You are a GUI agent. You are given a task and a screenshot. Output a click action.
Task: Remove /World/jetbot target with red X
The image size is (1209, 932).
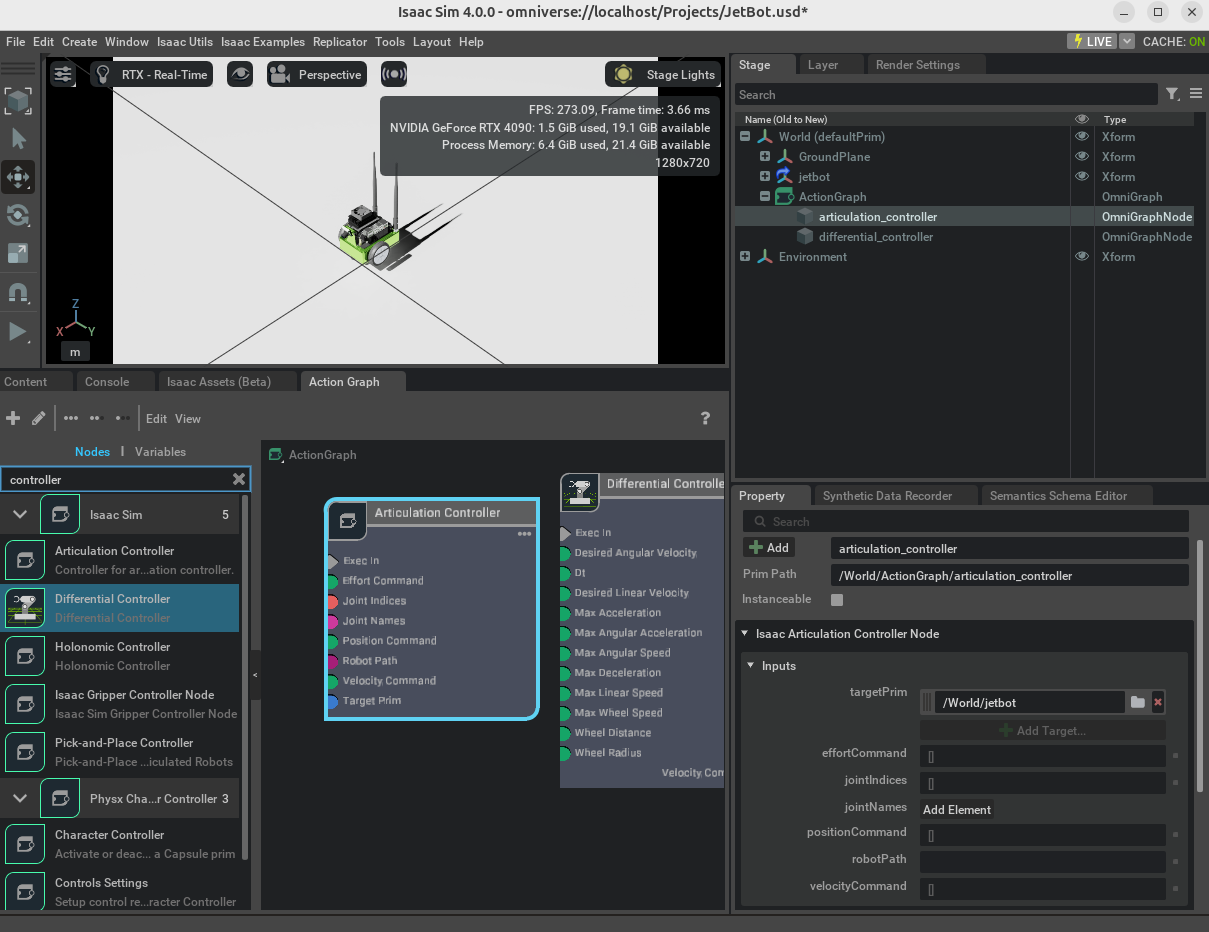(1158, 702)
